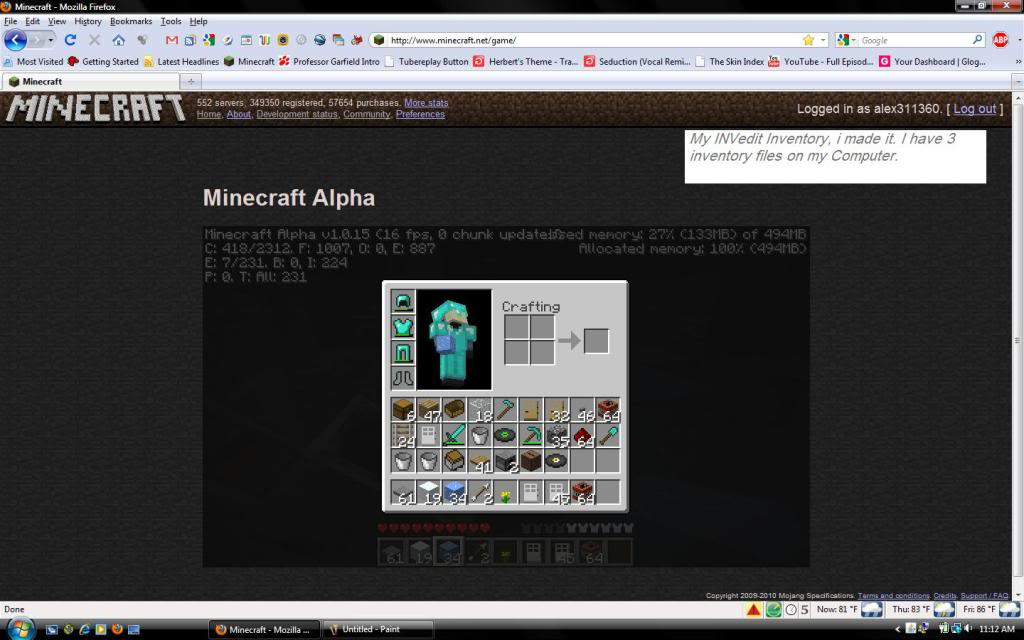Open a new tab with the plus button
This screenshot has width=1024, height=640.
[191, 82]
